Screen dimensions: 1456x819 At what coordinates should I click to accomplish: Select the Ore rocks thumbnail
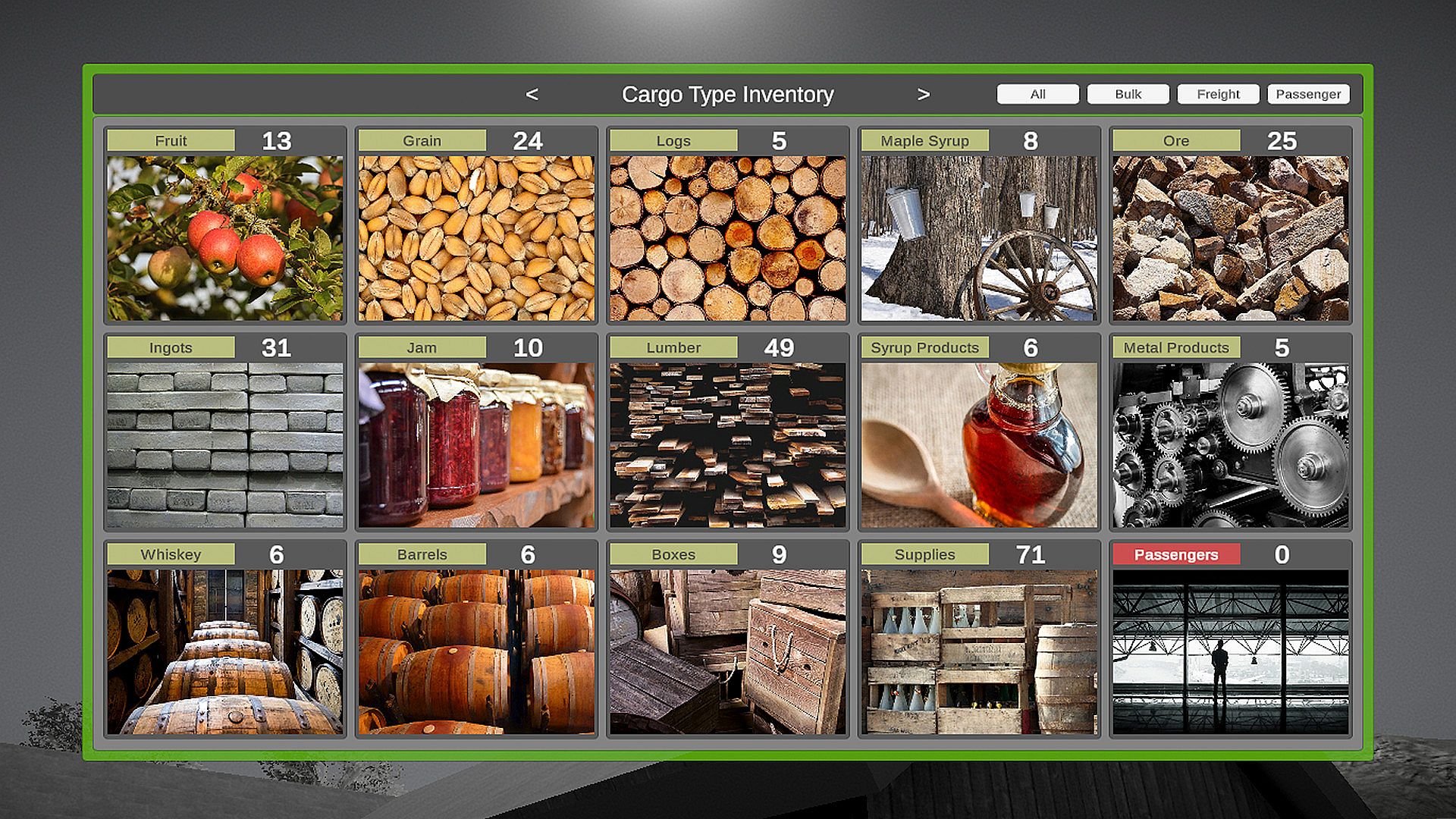[1230, 238]
